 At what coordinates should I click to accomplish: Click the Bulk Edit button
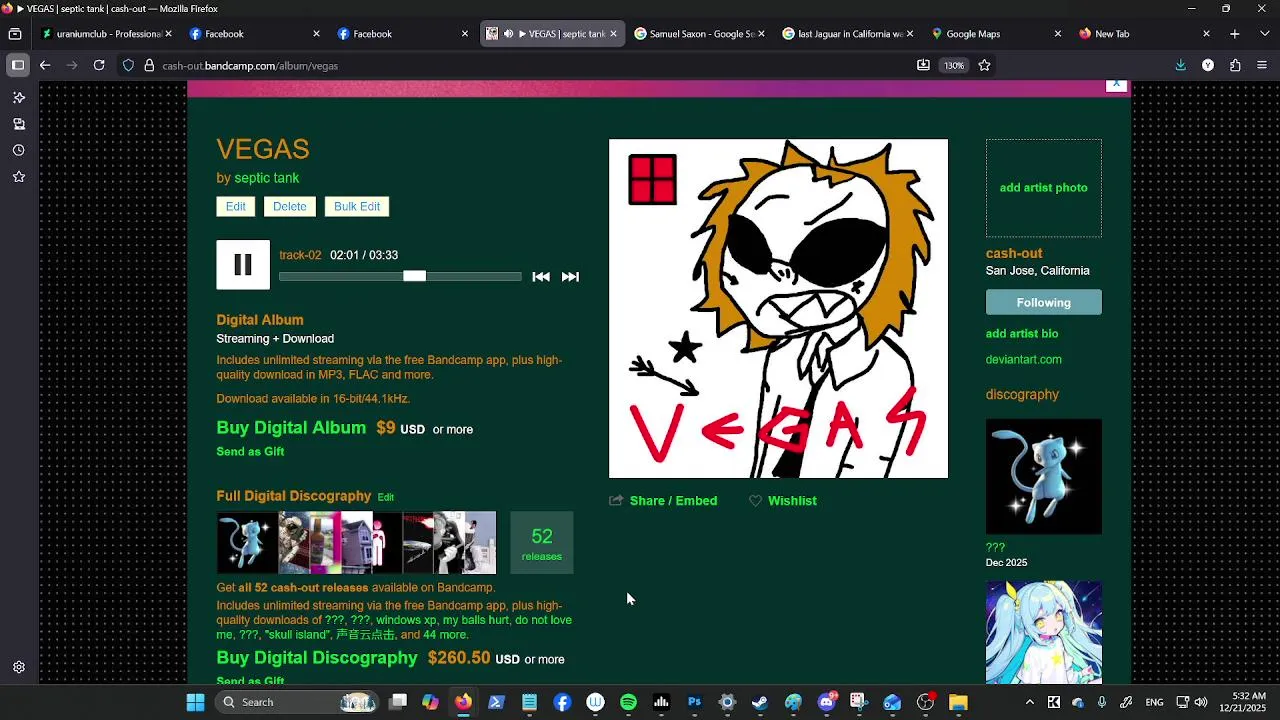click(x=357, y=207)
